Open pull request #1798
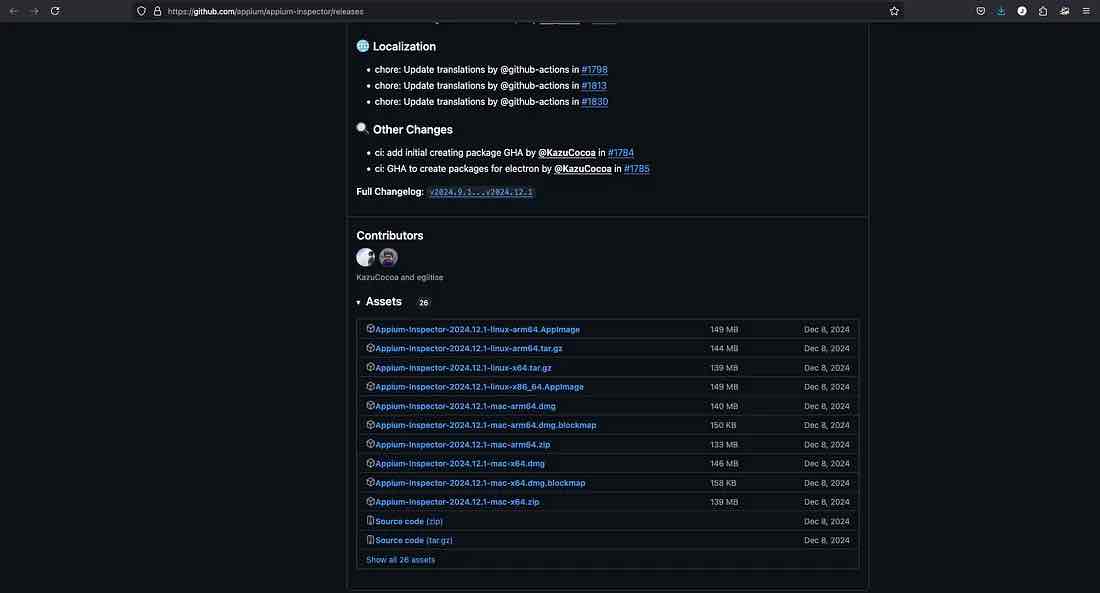The height and width of the screenshot is (593, 1100). (594, 69)
